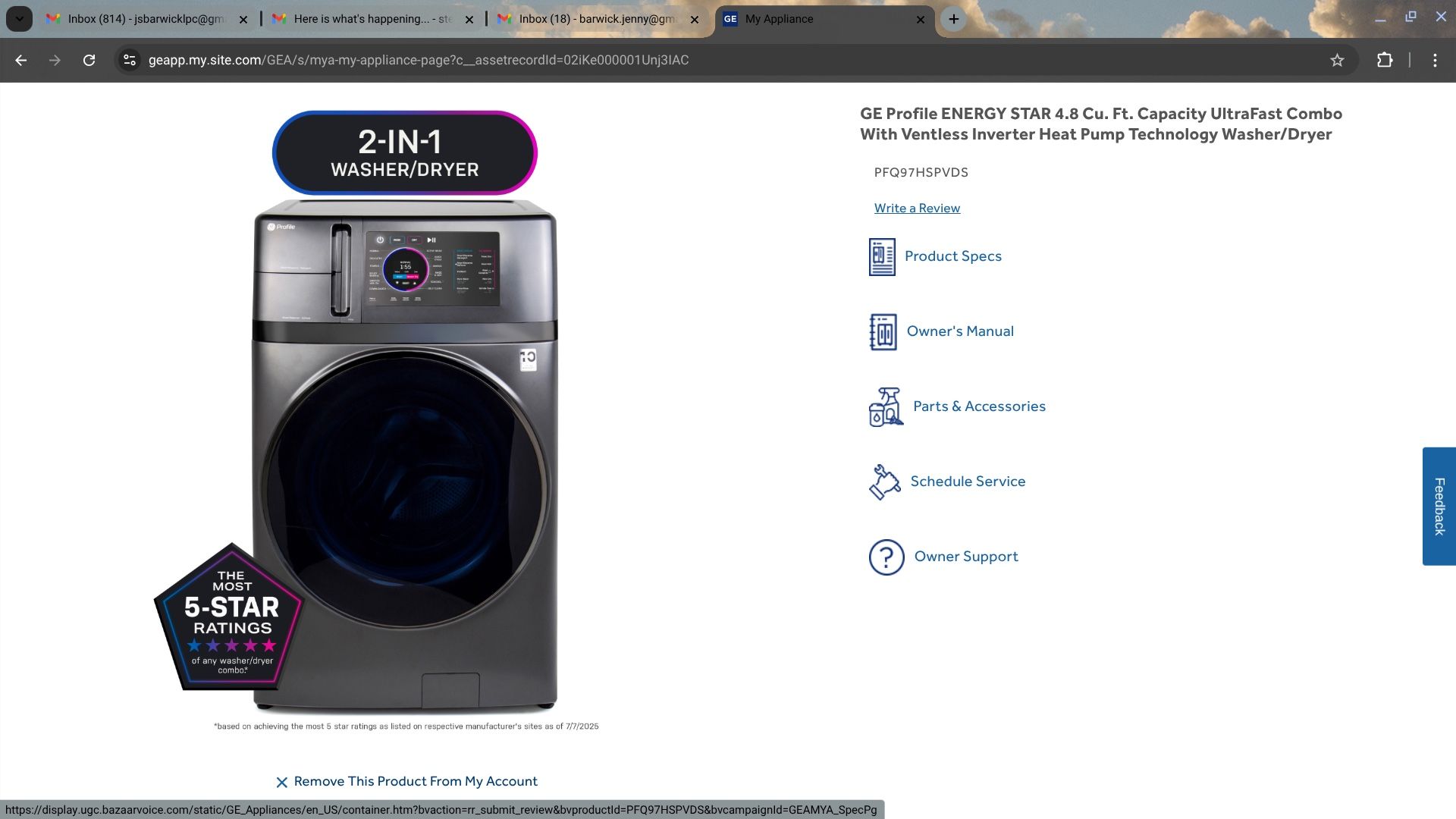Click the Parts & Accessories bottles icon
The height and width of the screenshot is (819, 1456).
(x=885, y=407)
